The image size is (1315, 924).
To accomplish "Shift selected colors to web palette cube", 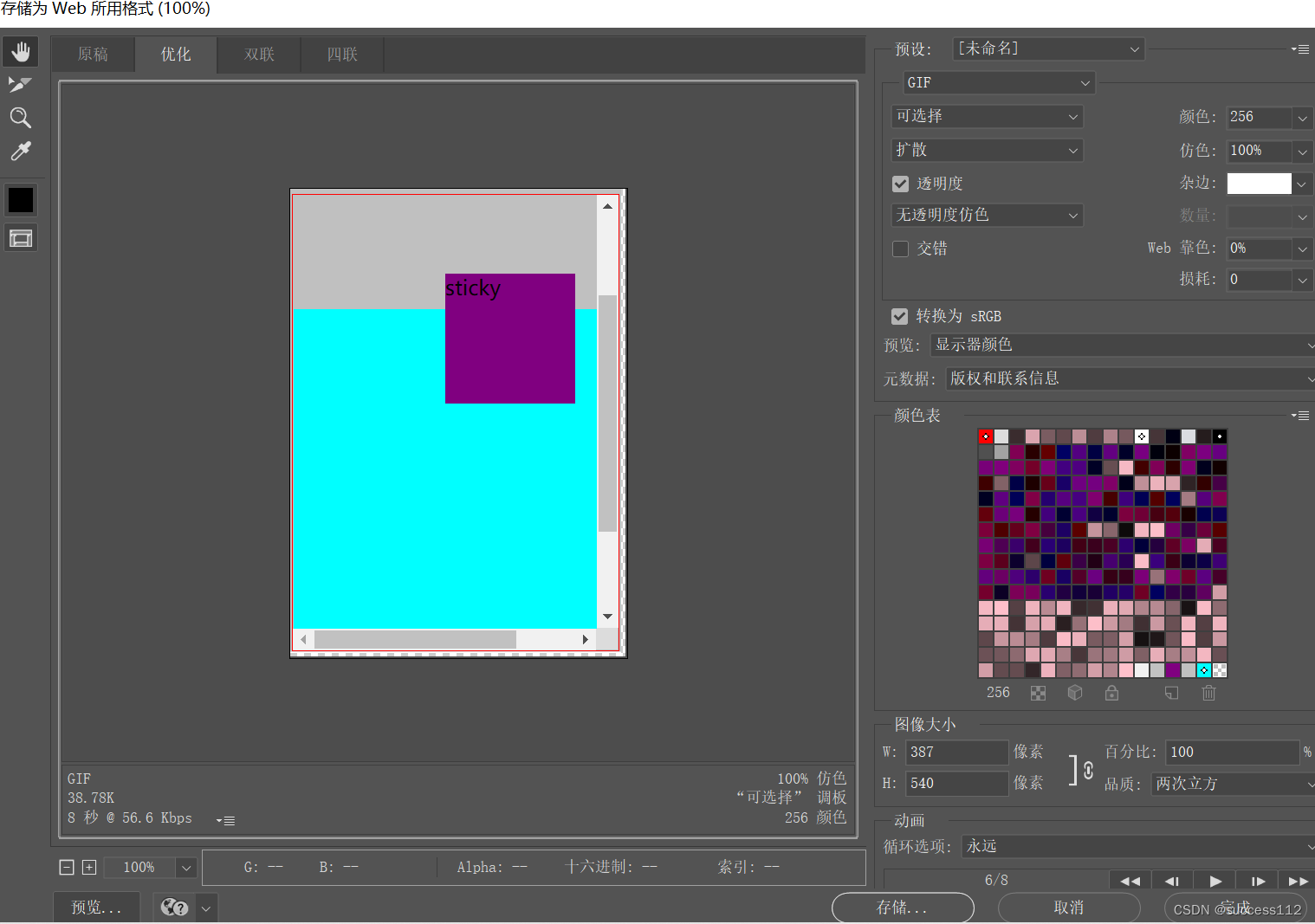I will tap(1075, 693).
